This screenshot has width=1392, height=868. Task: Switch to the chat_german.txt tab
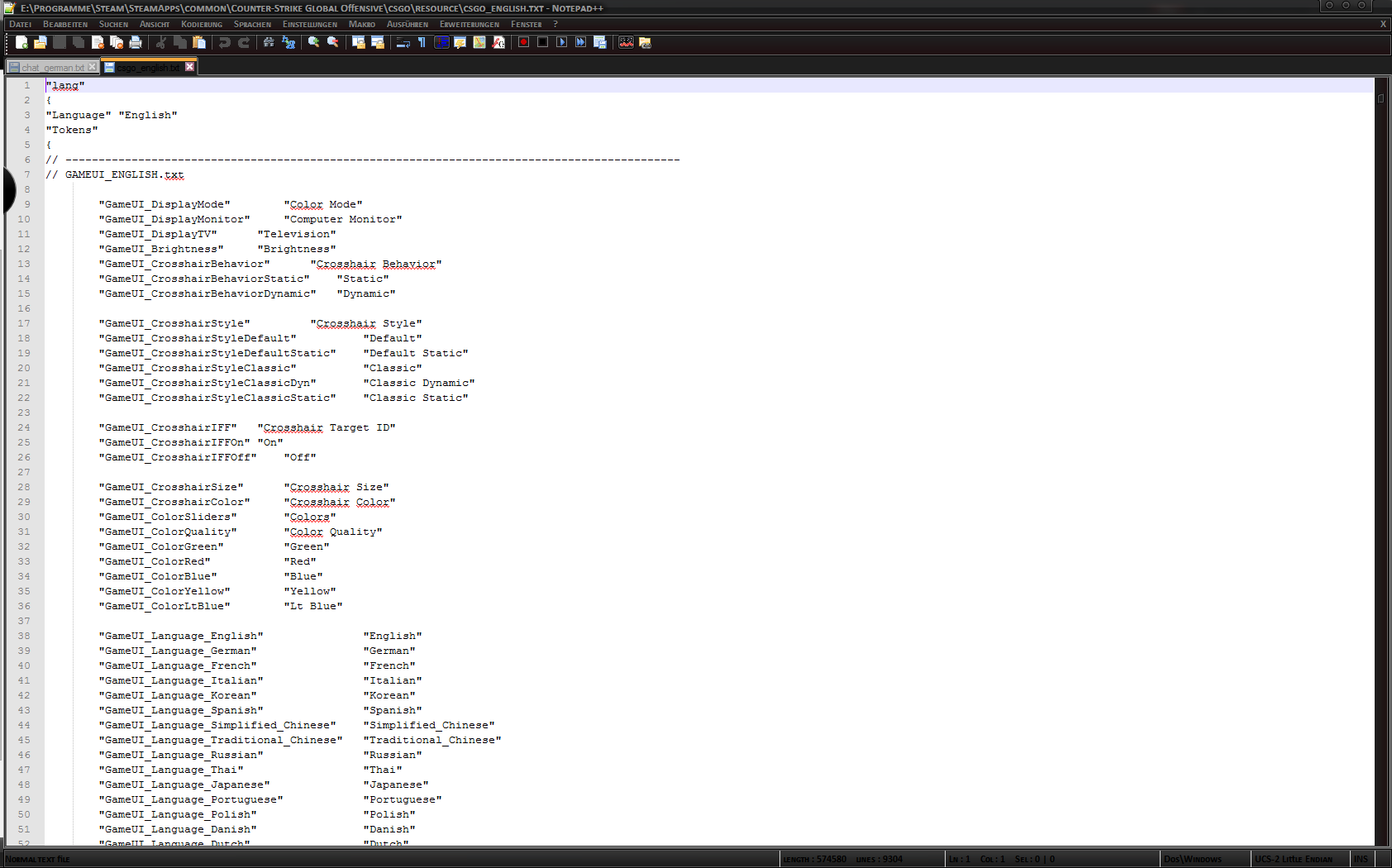coord(53,67)
